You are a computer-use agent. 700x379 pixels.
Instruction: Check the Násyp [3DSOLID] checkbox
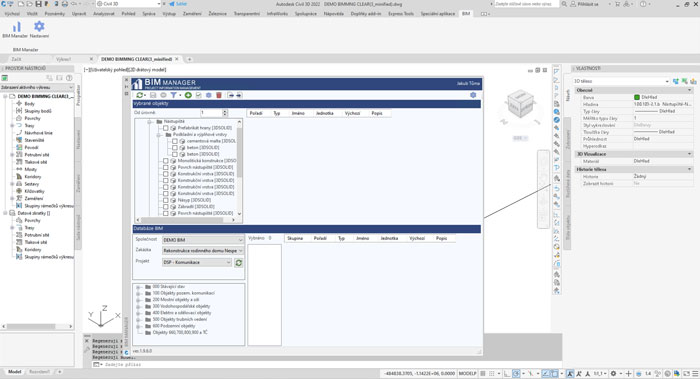coord(166,200)
